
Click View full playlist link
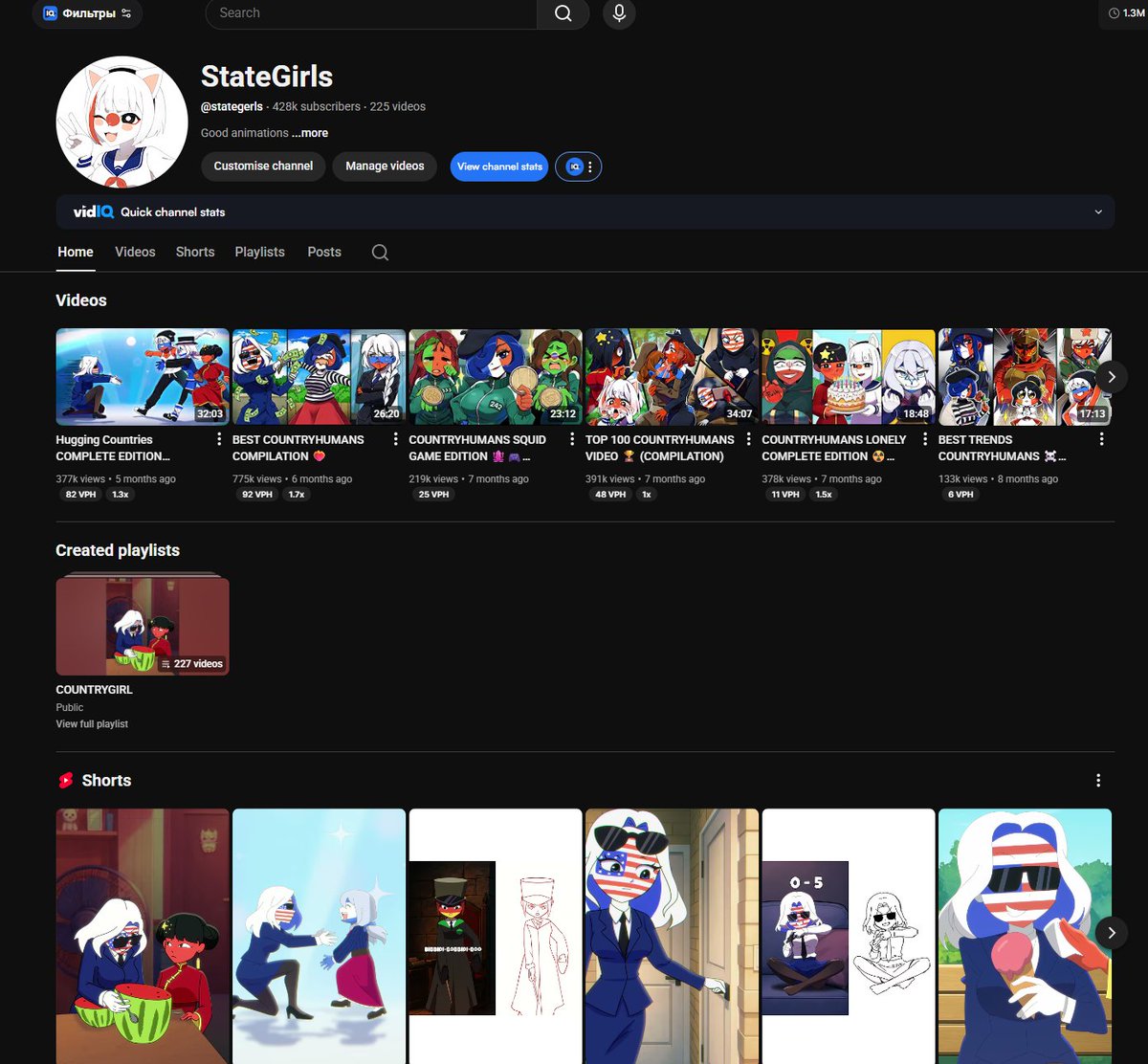pos(92,724)
